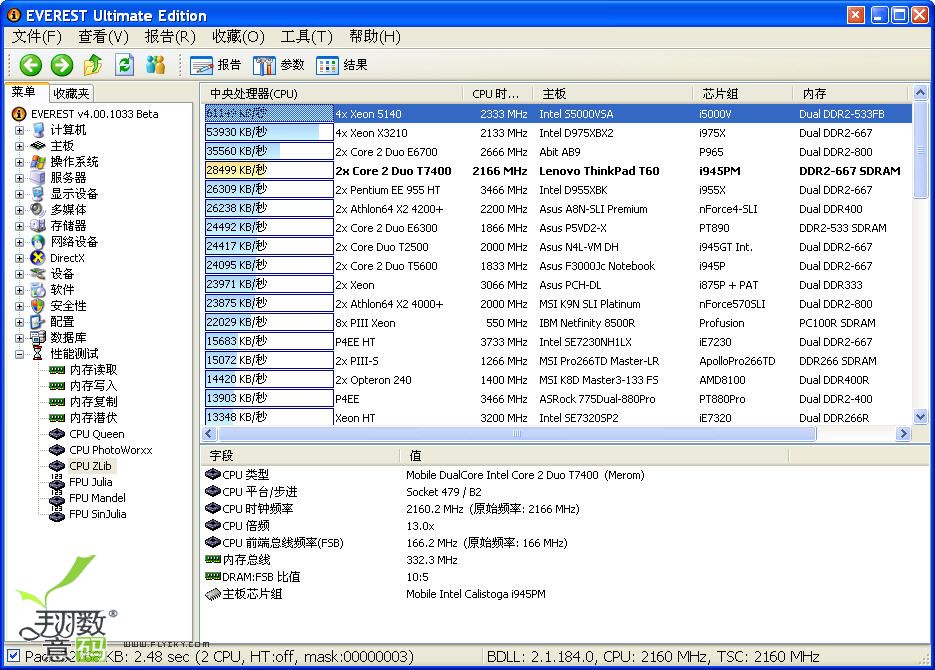Select the 安全性 security shield icon

tap(38, 306)
